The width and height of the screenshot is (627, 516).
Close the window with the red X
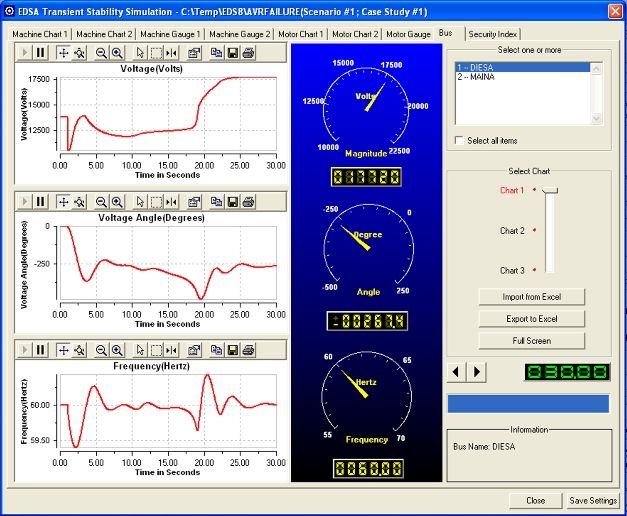615,11
